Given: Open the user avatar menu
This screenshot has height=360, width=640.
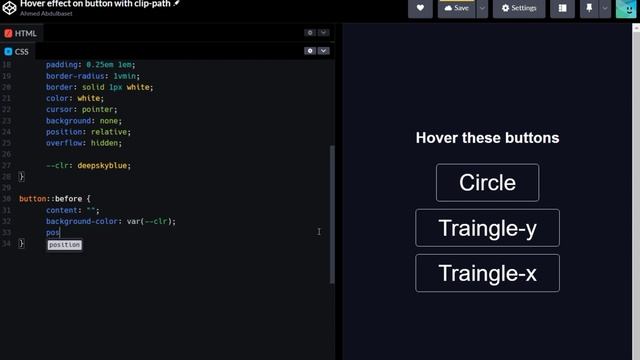Looking at the screenshot, I should [626, 8].
